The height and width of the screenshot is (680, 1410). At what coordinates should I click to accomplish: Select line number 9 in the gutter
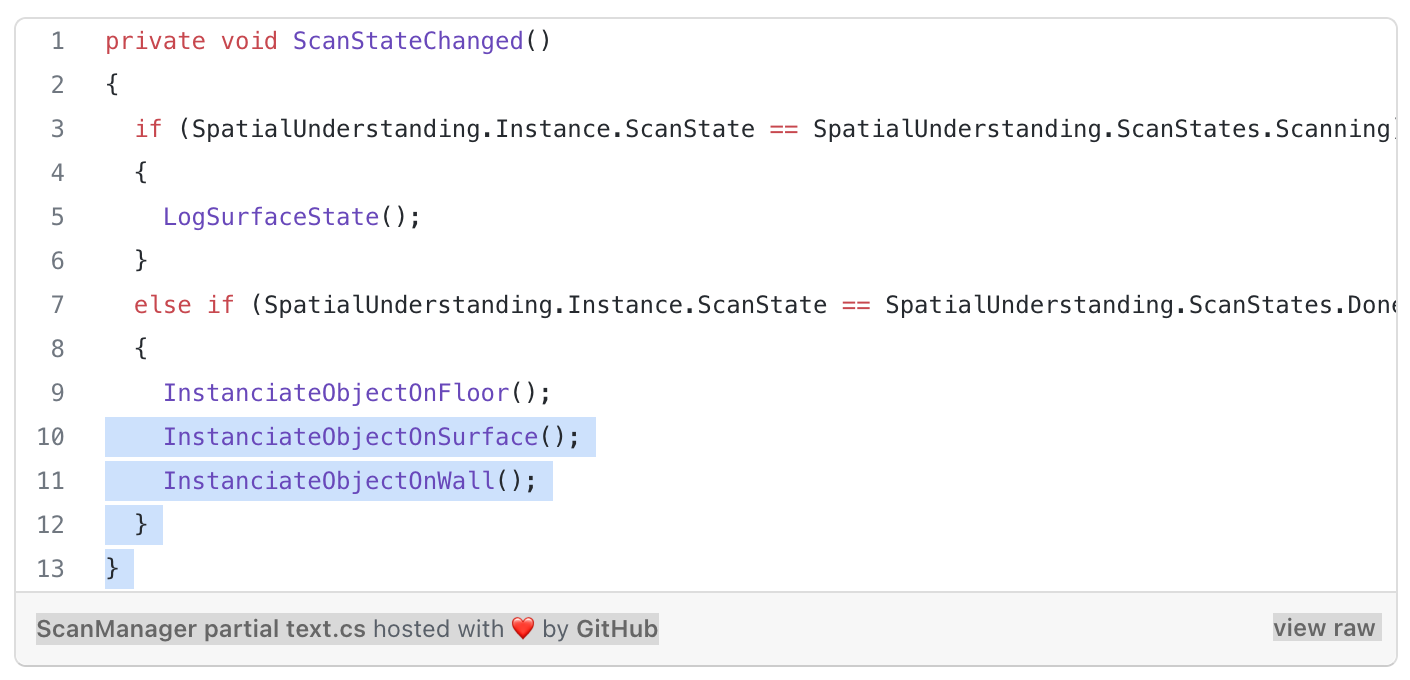57,393
